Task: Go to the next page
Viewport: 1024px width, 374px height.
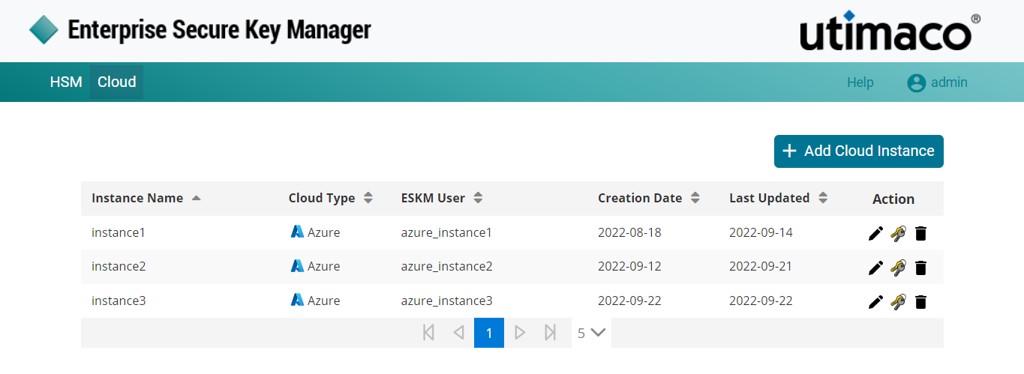Action: click(520, 333)
